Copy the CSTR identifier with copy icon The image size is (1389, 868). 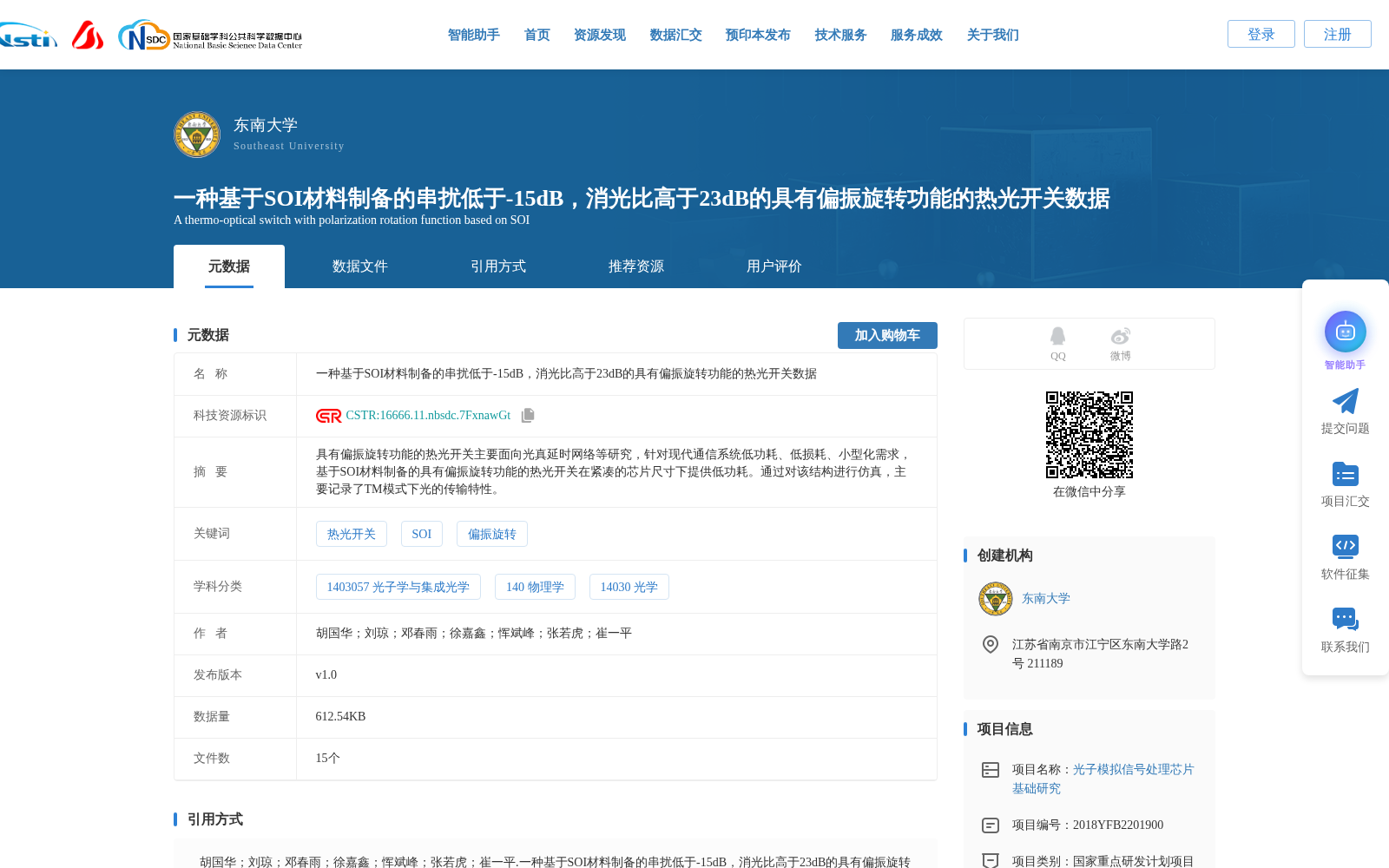[x=528, y=416]
